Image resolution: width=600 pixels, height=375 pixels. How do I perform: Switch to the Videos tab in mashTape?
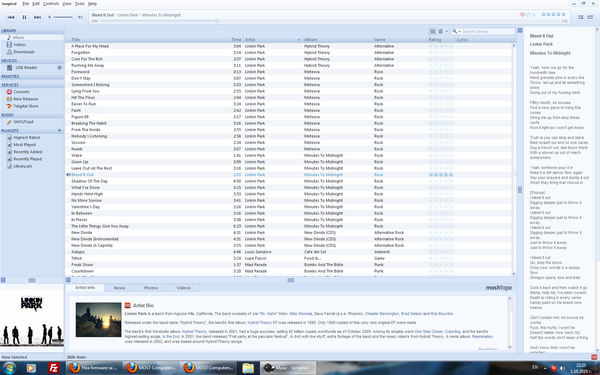click(183, 288)
